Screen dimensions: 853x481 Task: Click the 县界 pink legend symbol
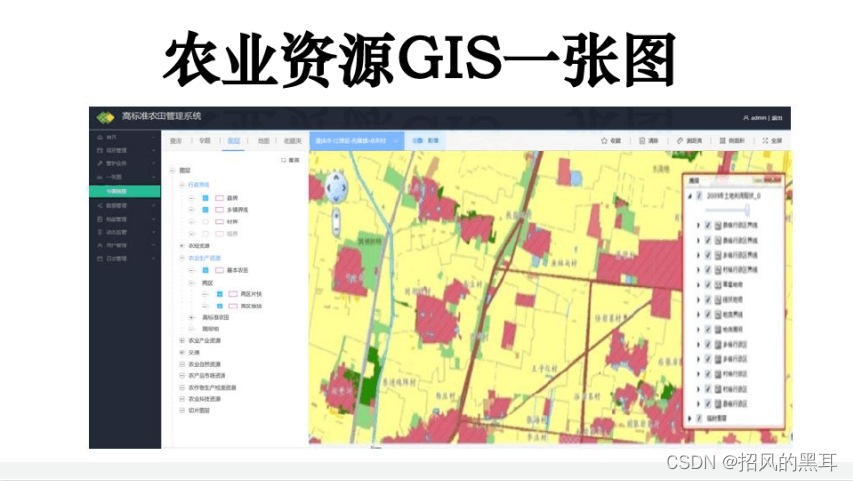220,198
